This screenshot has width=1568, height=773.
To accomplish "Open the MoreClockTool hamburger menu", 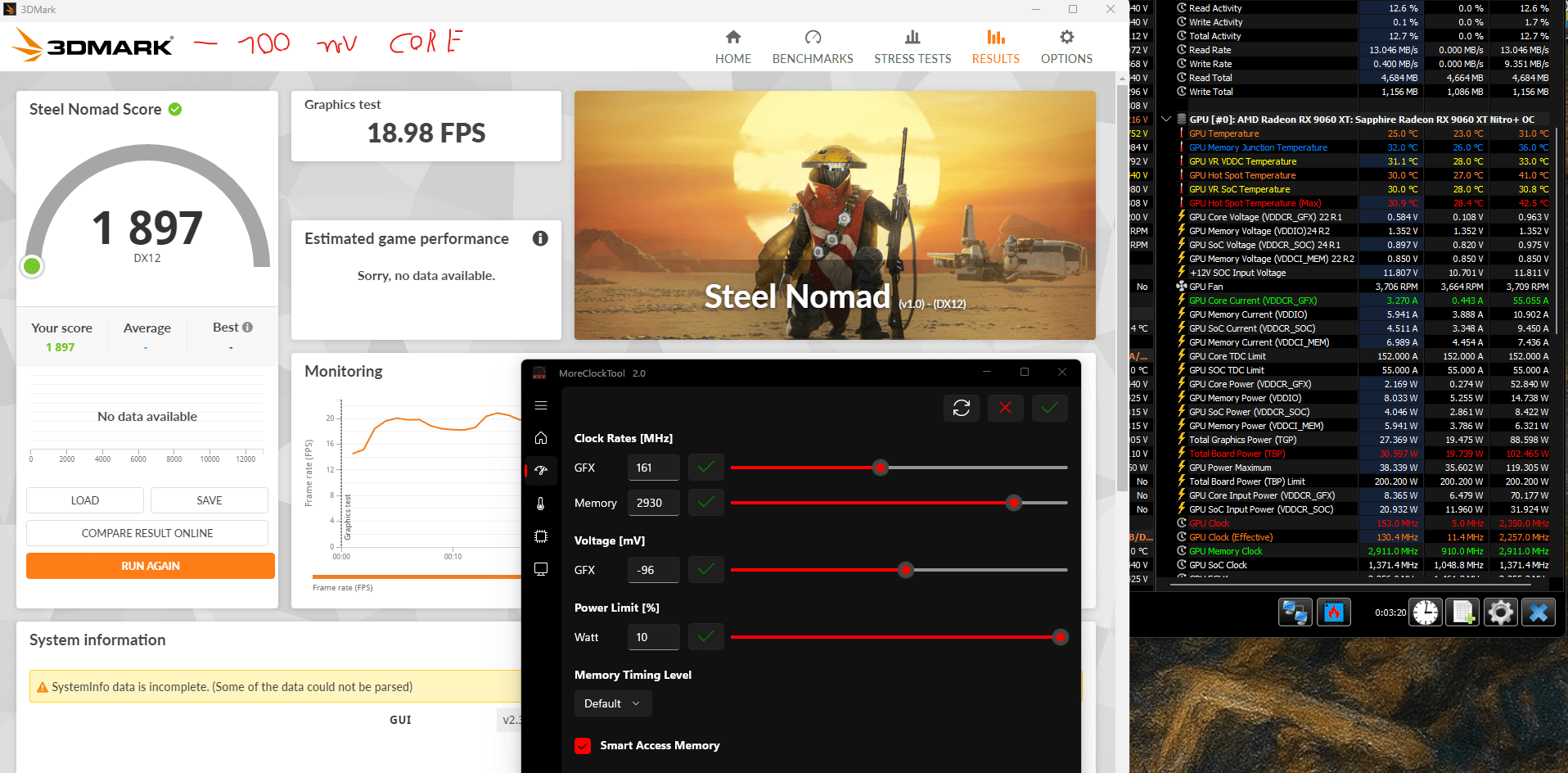I will (x=541, y=405).
